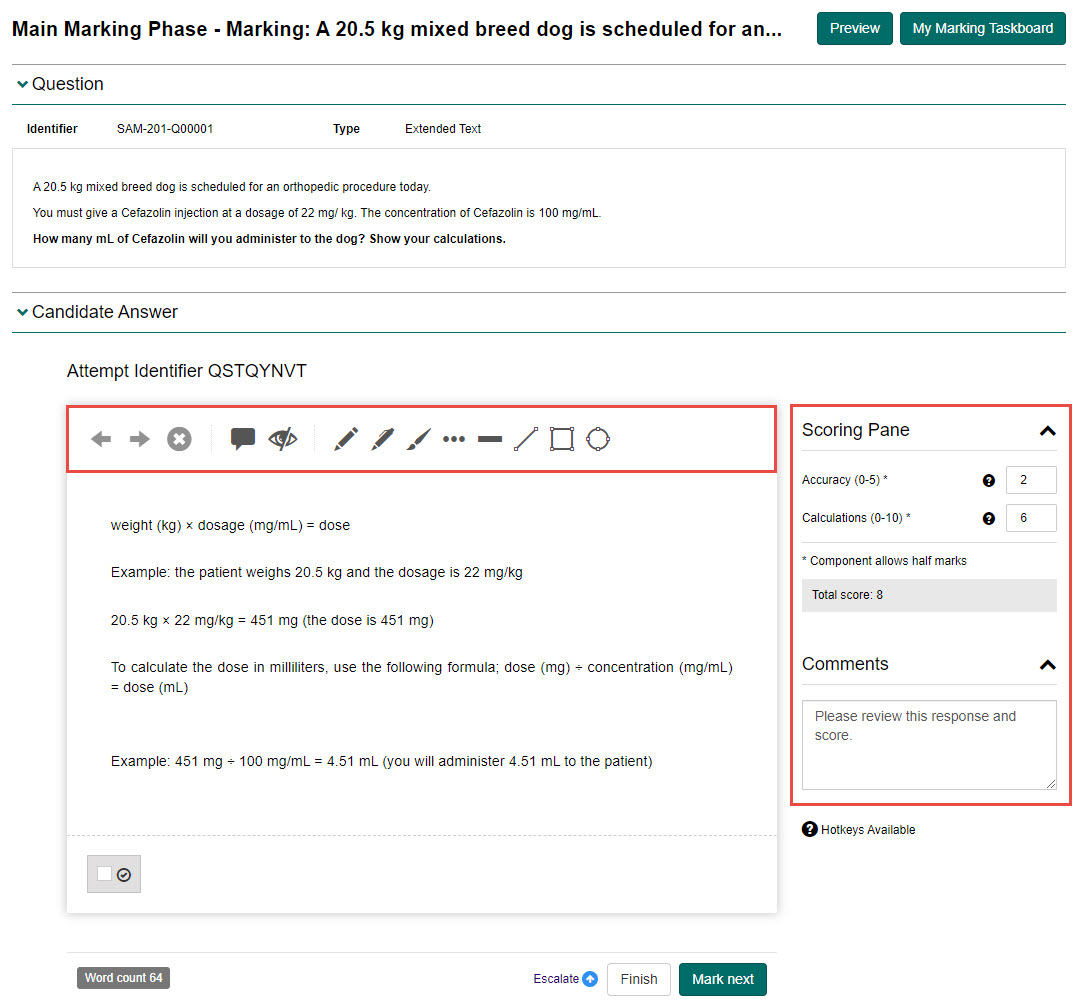Select the rectangle shape tool
Screen dimensions: 1077x1004
562,439
